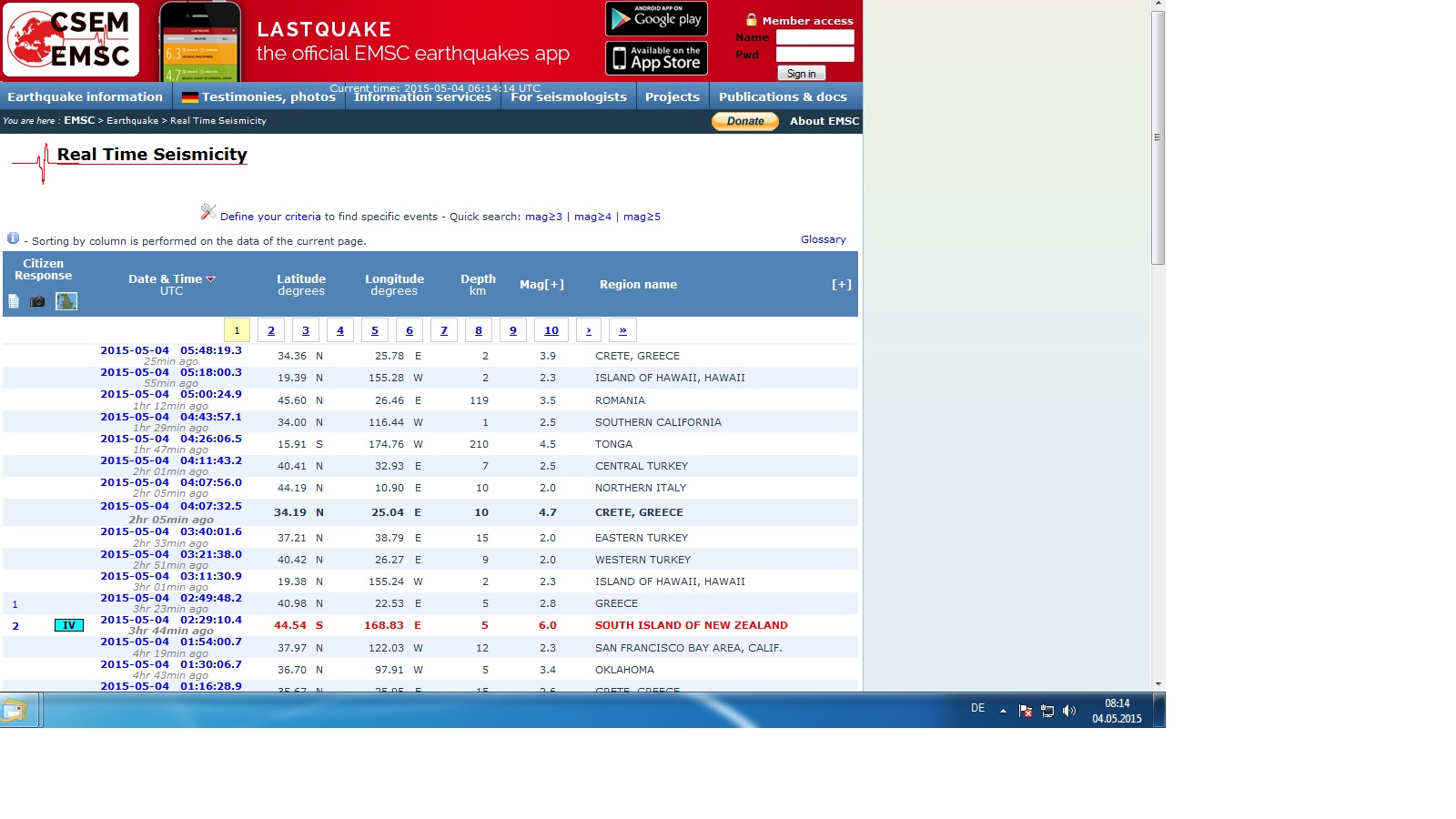
Task: Click quick search mag≥5 link
Action: point(642,217)
